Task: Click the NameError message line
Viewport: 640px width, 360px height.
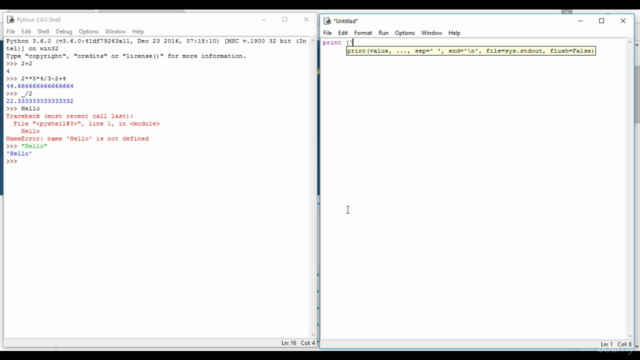Action: point(77,139)
